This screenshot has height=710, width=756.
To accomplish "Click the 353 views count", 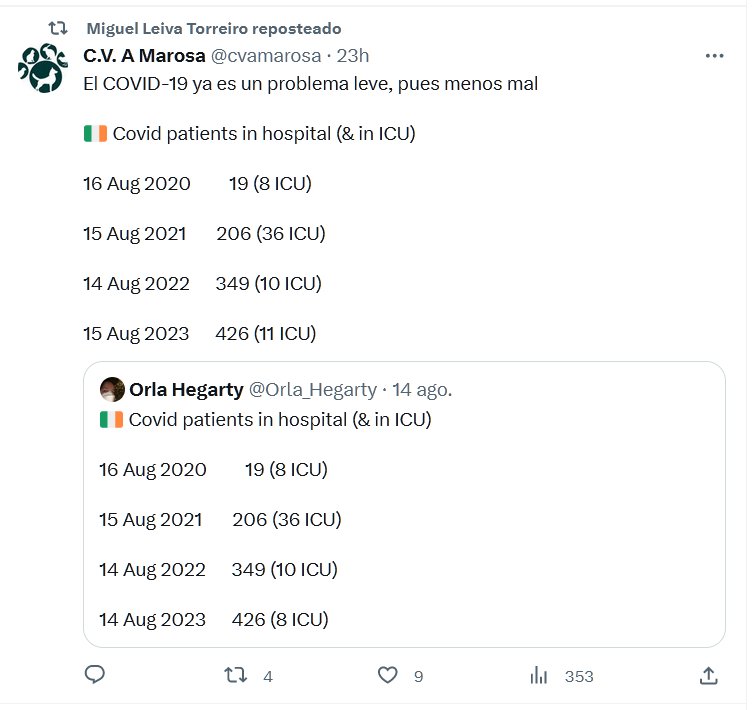I will 579,677.
